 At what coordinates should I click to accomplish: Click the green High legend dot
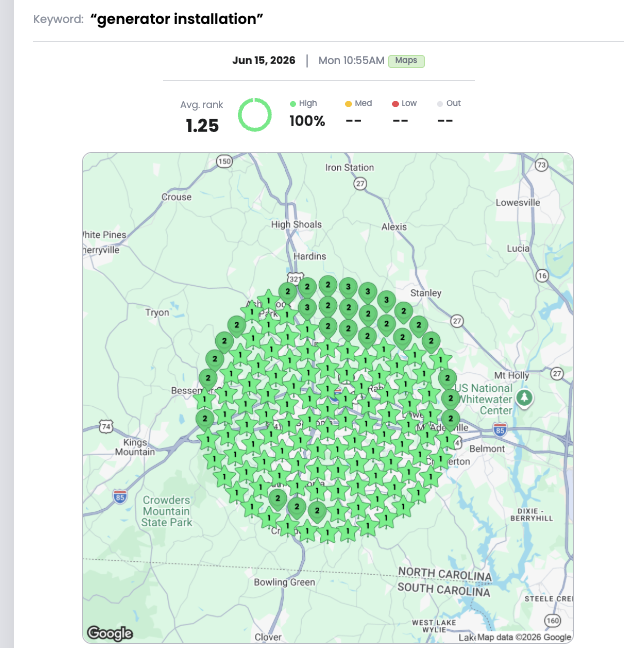[293, 104]
